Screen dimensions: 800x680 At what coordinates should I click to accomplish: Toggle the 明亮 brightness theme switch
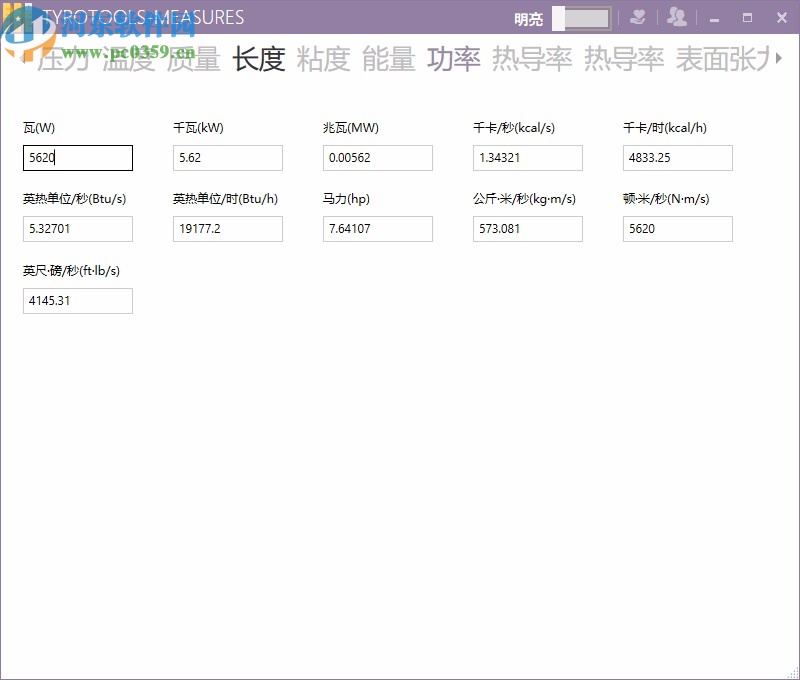click(x=584, y=18)
